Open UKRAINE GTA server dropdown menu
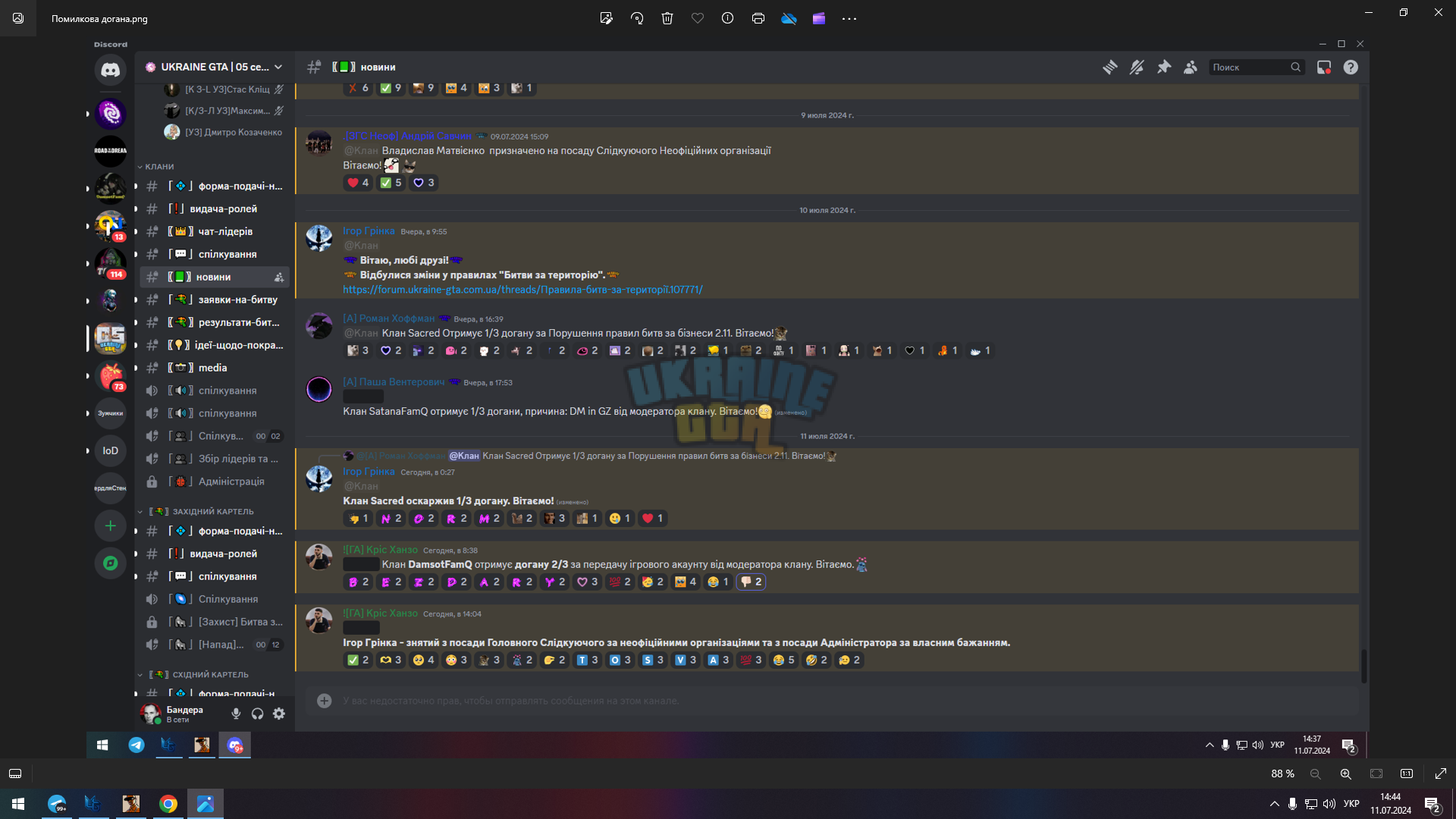 click(215, 67)
